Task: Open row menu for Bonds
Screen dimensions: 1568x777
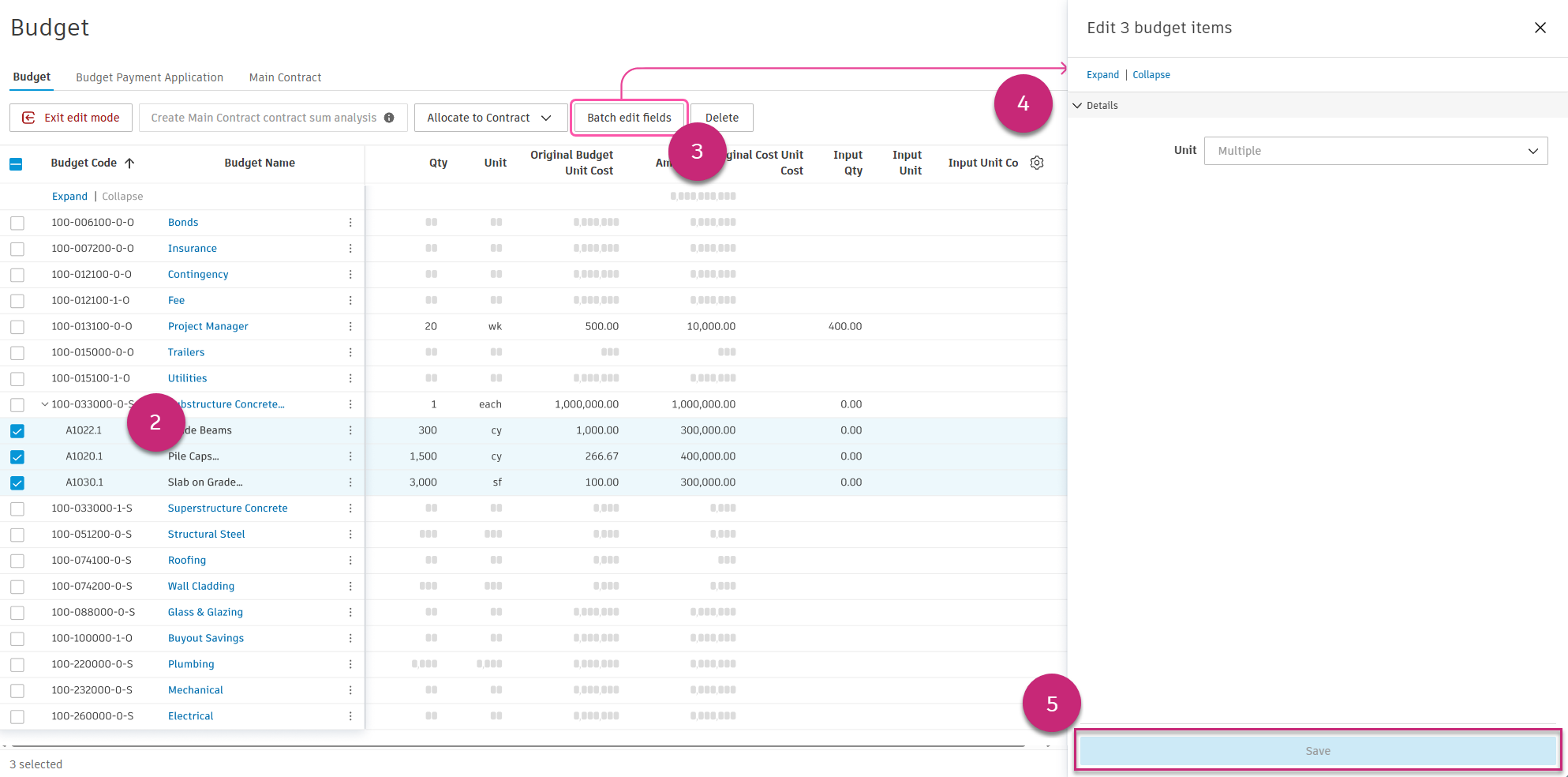Action: point(350,223)
